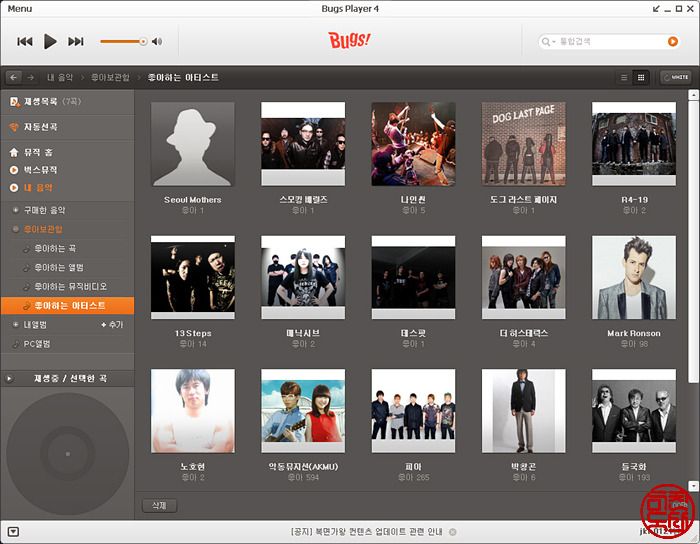Expand 구매한 음악 tree item
Image resolution: width=700 pixels, height=544 pixels.
tap(16, 210)
